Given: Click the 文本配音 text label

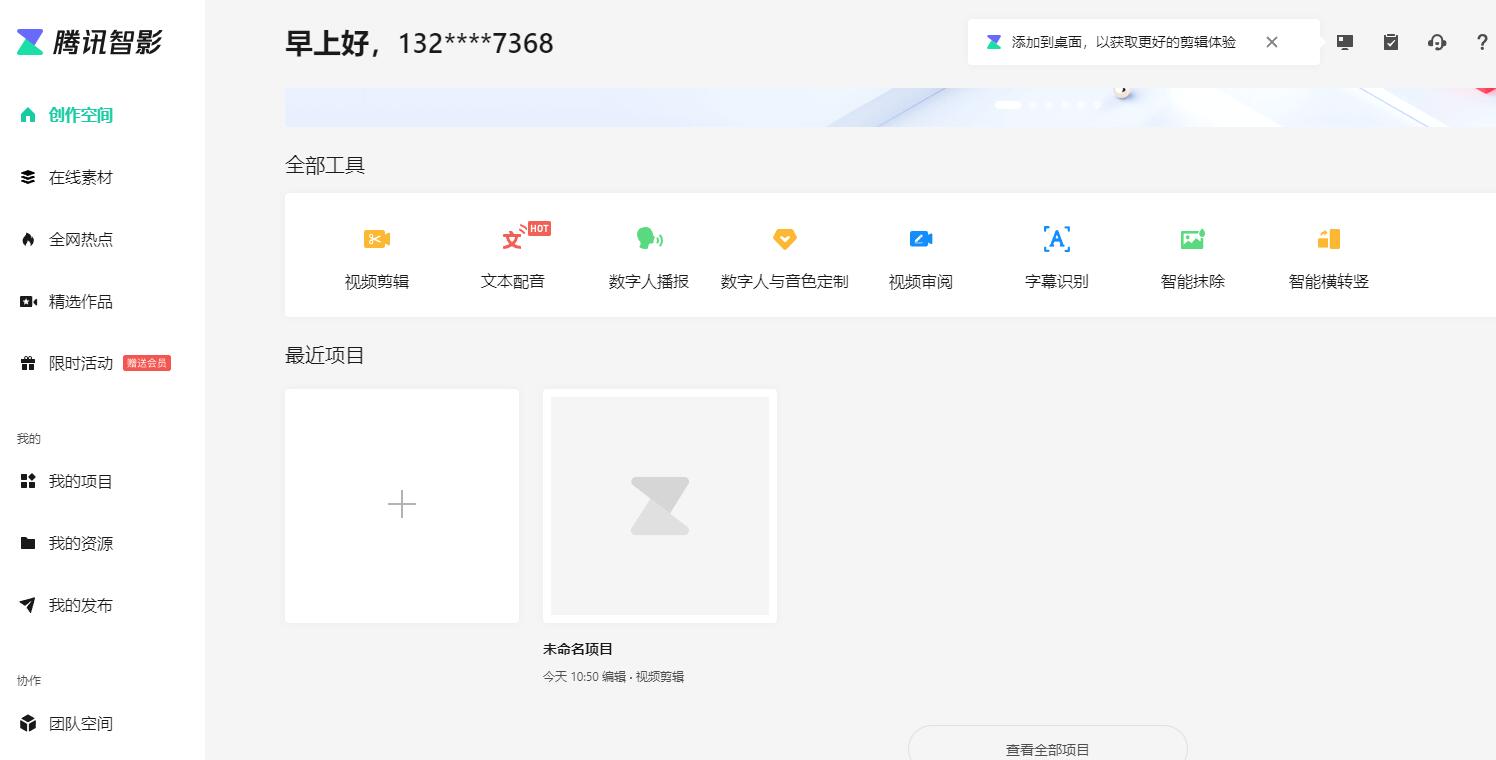Looking at the screenshot, I should (513, 282).
